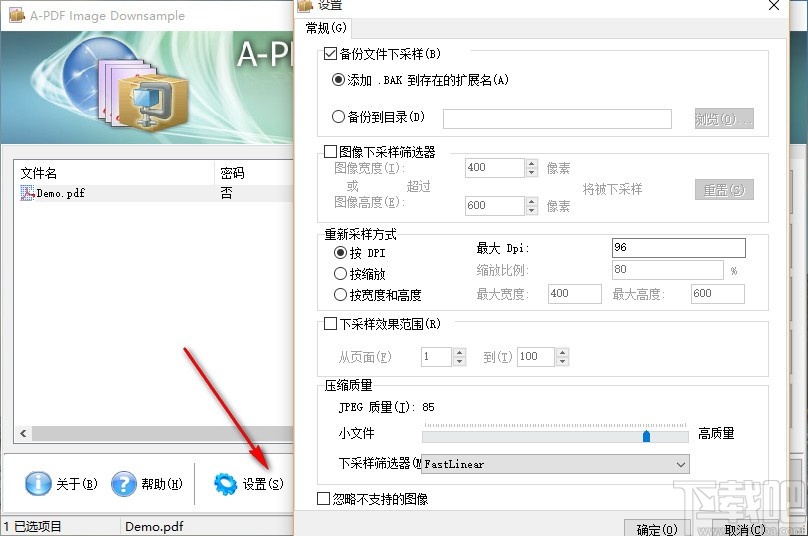Click the 取消(C) button
The height and width of the screenshot is (536, 808).
point(745,529)
